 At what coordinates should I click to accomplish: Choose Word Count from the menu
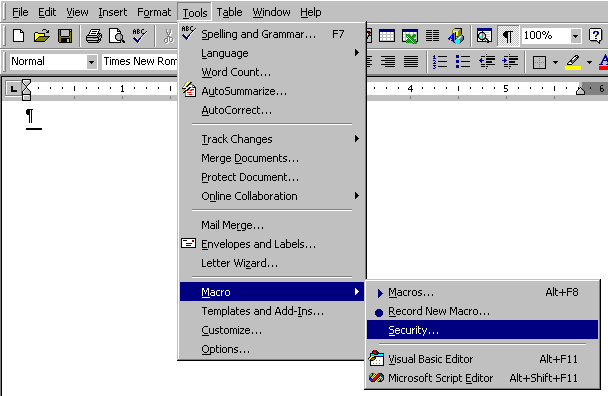pyautogui.click(x=271, y=72)
